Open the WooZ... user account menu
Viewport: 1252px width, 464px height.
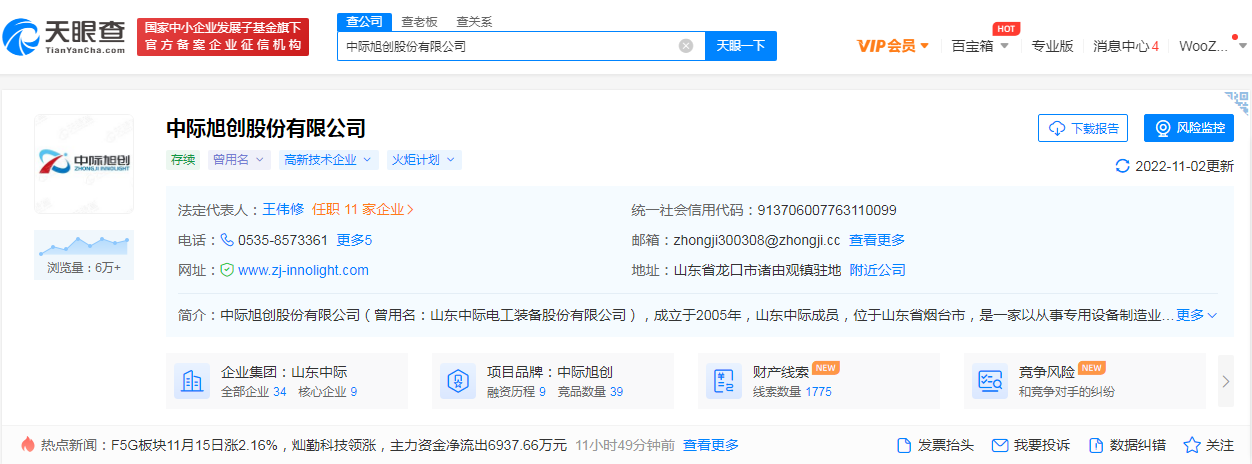[x=1212, y=45]
